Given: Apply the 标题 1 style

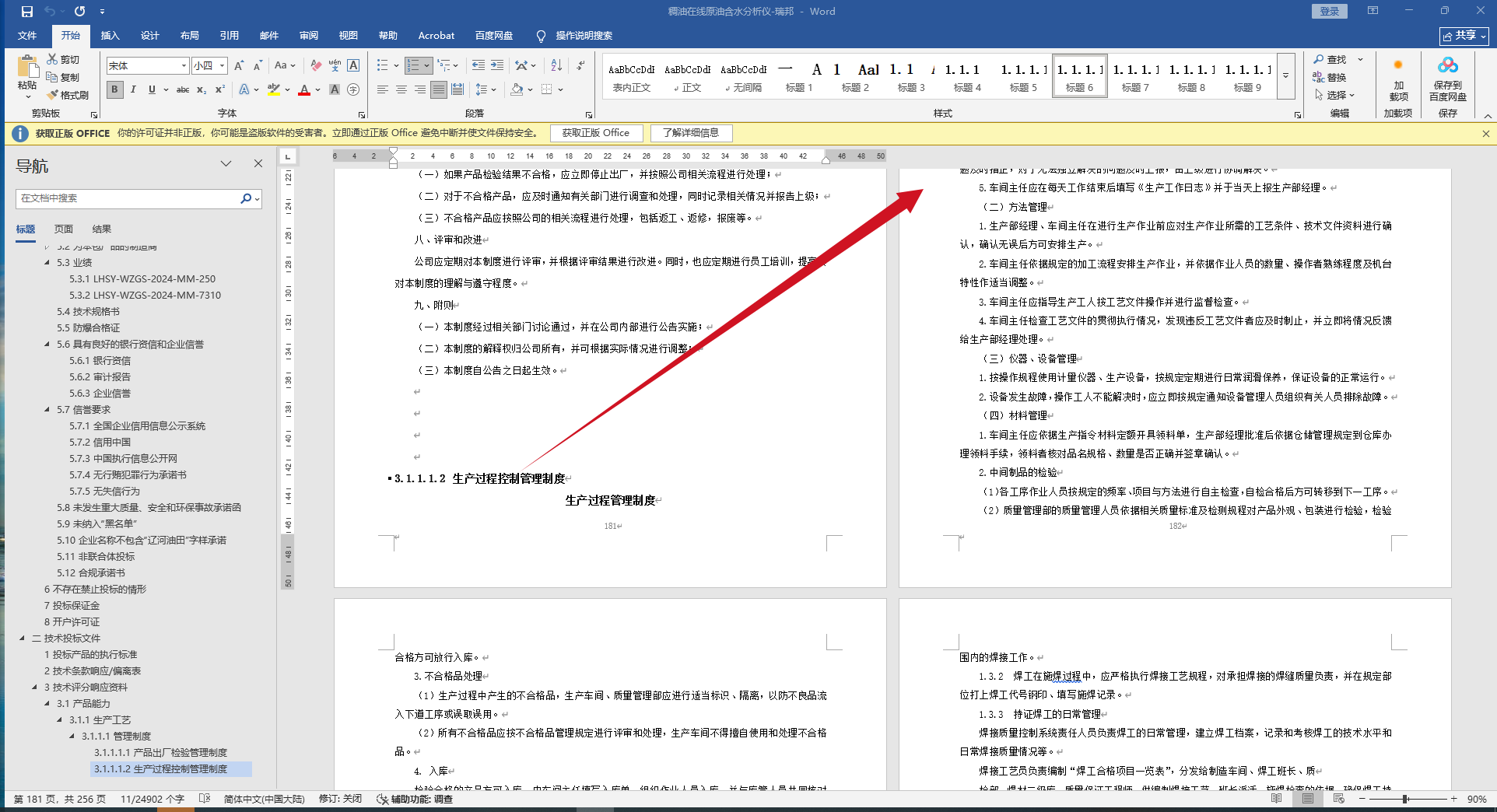Looking at the screenshot, I should coord(799,76).
